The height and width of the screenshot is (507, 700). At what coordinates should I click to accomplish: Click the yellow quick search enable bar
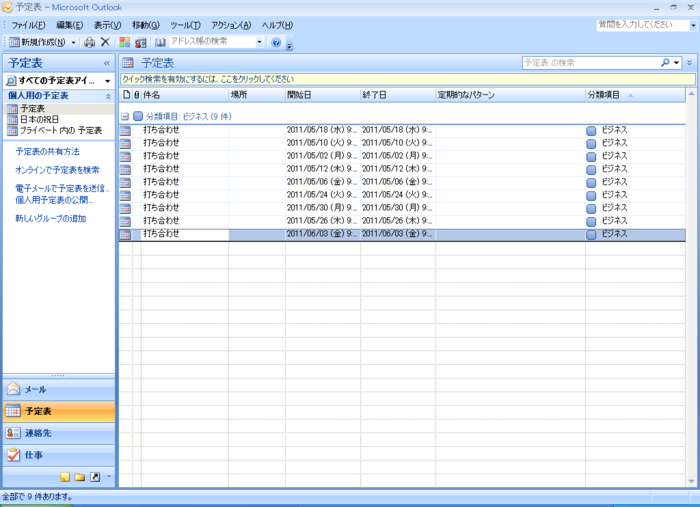(408, 79)
